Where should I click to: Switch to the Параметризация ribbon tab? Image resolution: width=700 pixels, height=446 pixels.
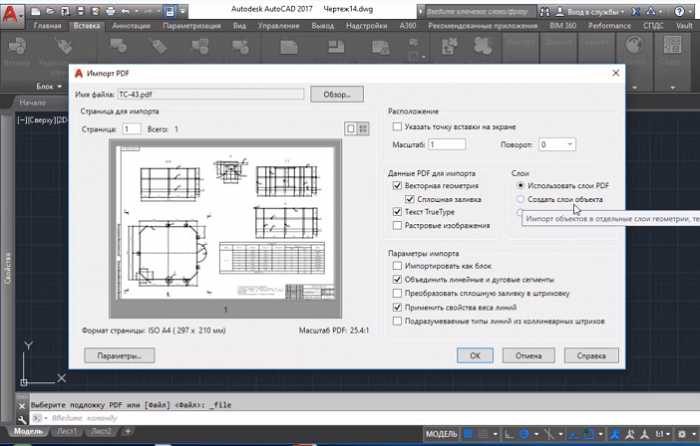coord(192,26)
